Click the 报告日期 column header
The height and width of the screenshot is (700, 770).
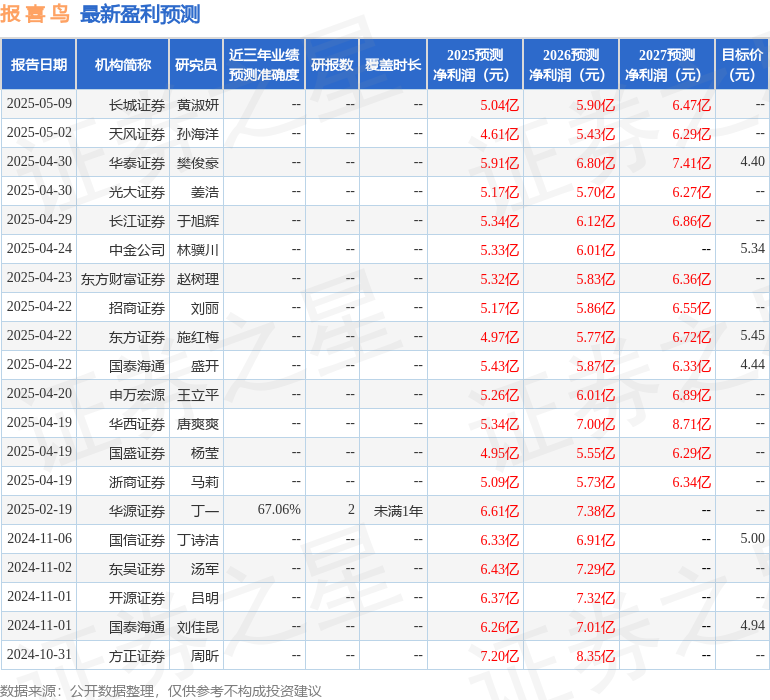(x=38, y=64)
